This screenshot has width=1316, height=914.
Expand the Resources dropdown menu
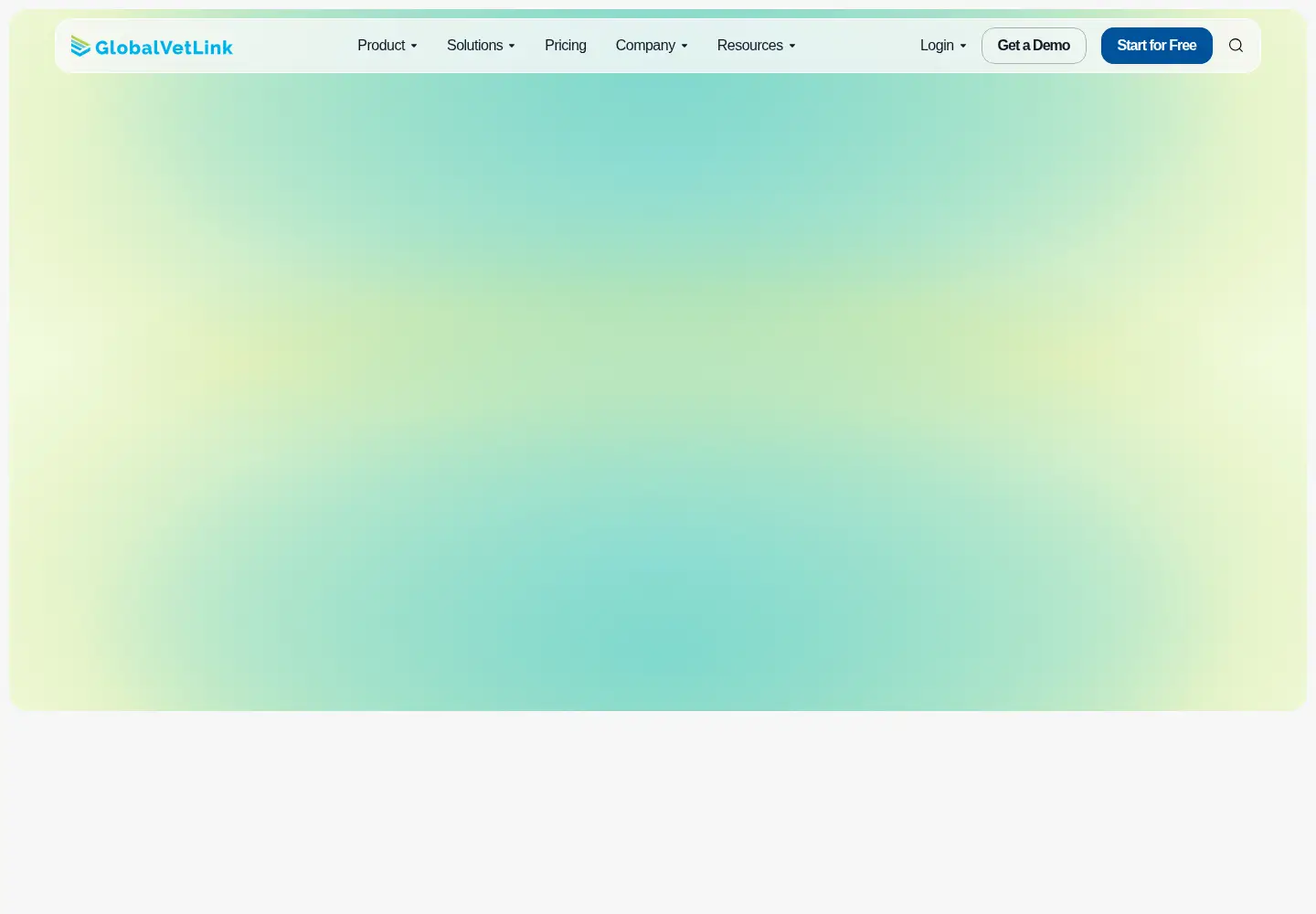tap(756, 46)
